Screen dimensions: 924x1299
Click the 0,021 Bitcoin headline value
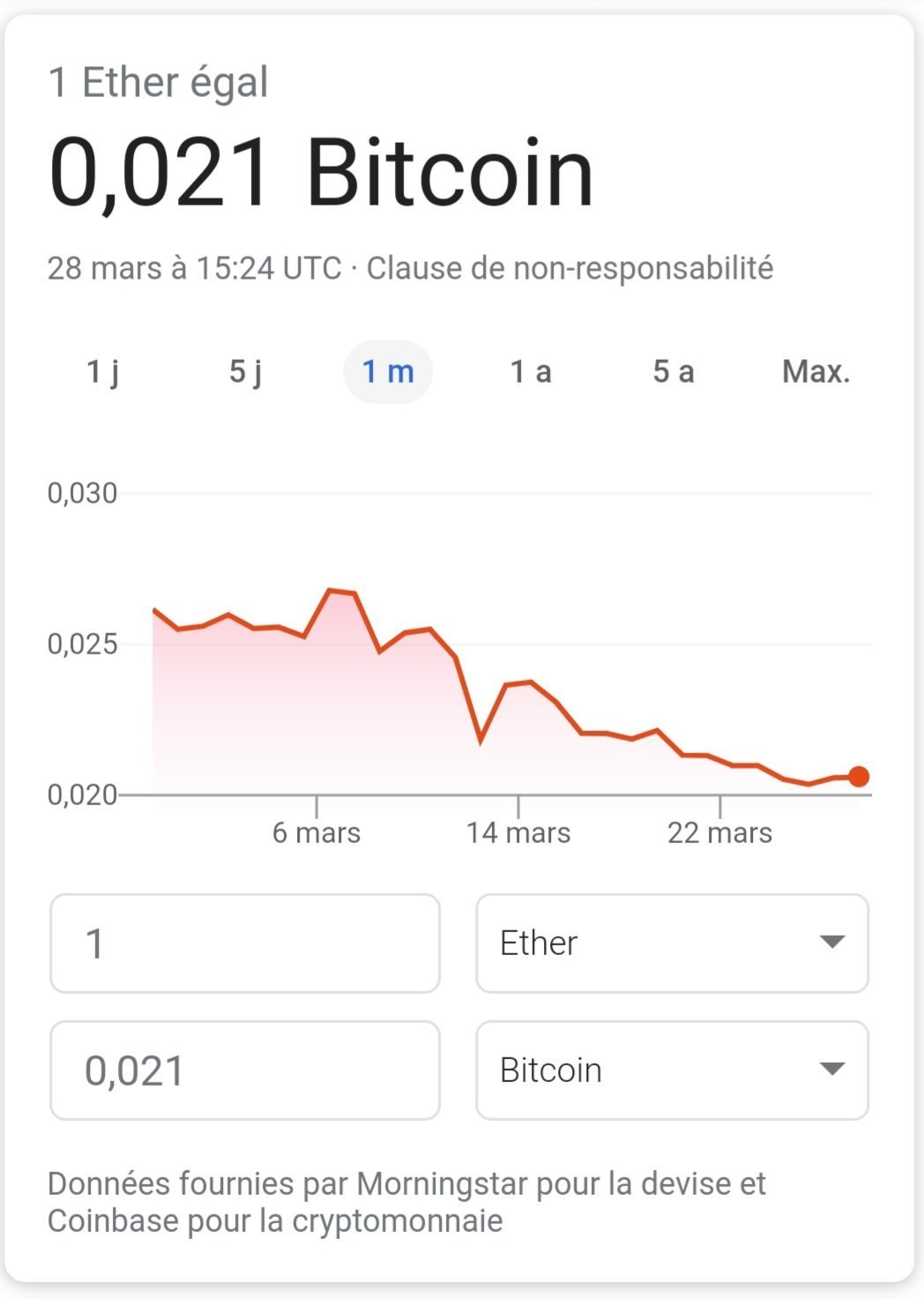tap(321, 173)
